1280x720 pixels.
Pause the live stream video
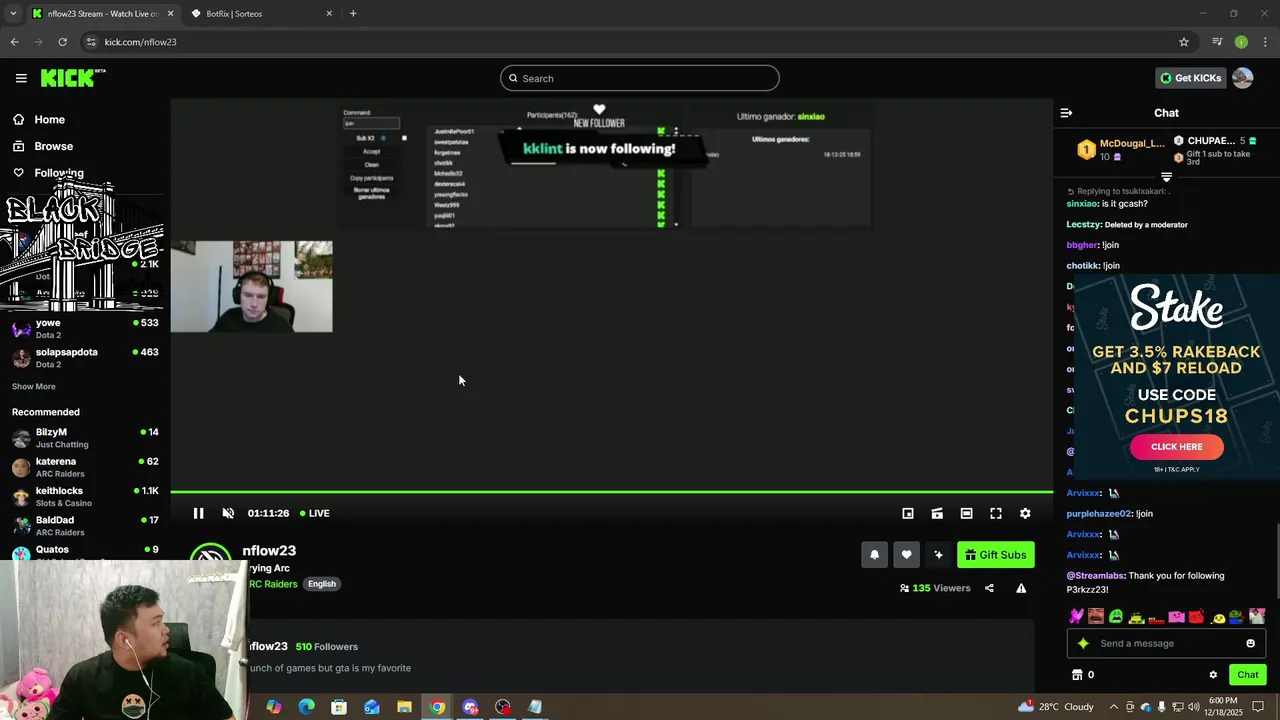pos(198,513)
